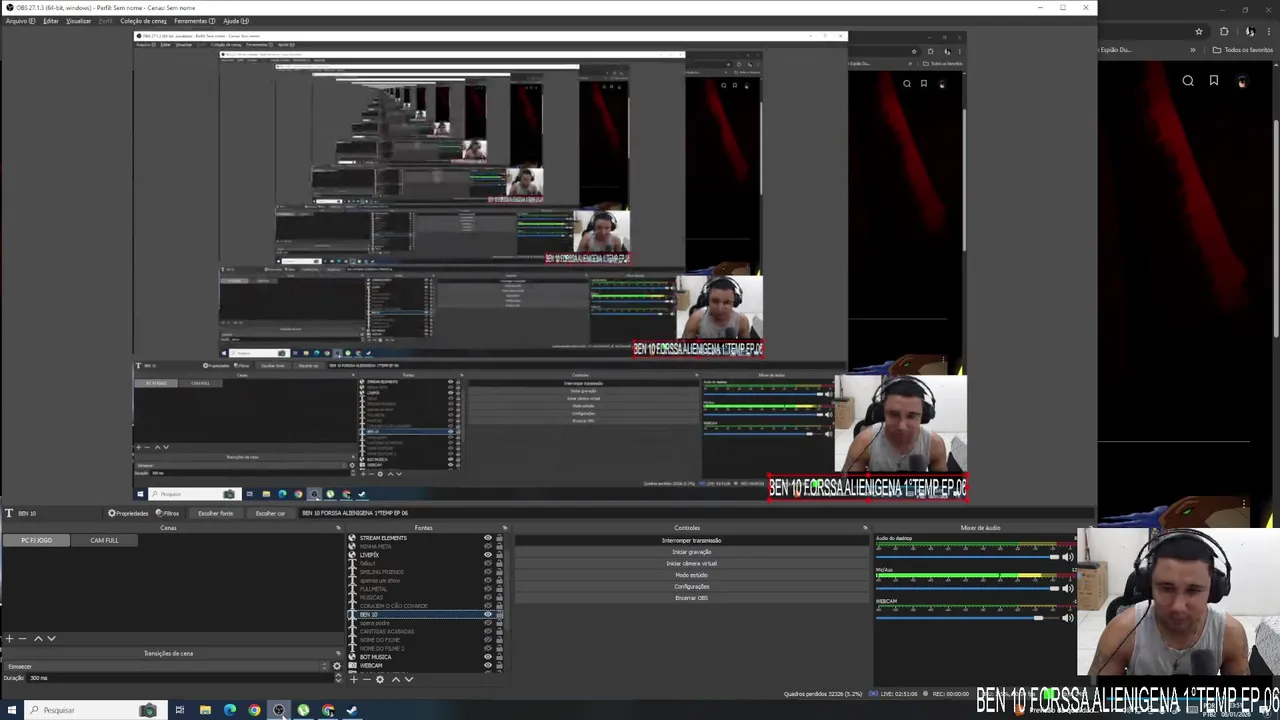Toggle visibility of FULLMETAL source
The width and height of the screenshot is (1280, 720).
[x=488, y=589]
